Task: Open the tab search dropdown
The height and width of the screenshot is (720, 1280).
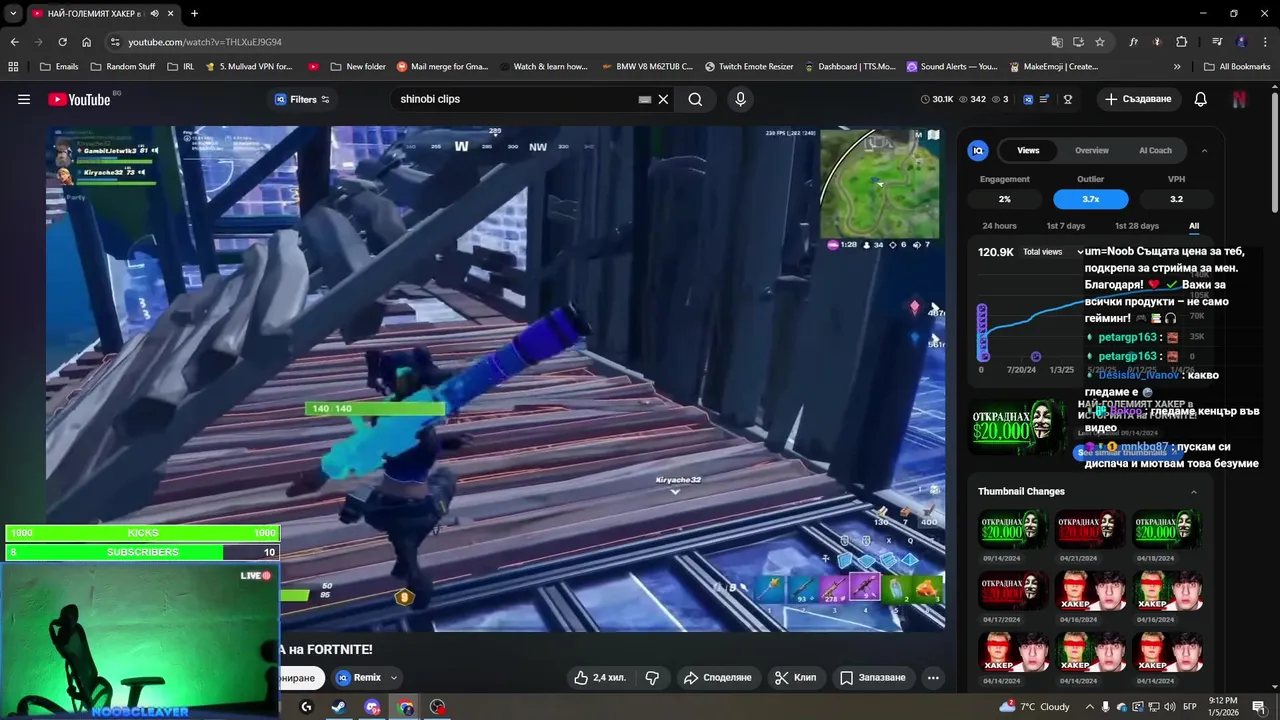Action: (13, 13)
